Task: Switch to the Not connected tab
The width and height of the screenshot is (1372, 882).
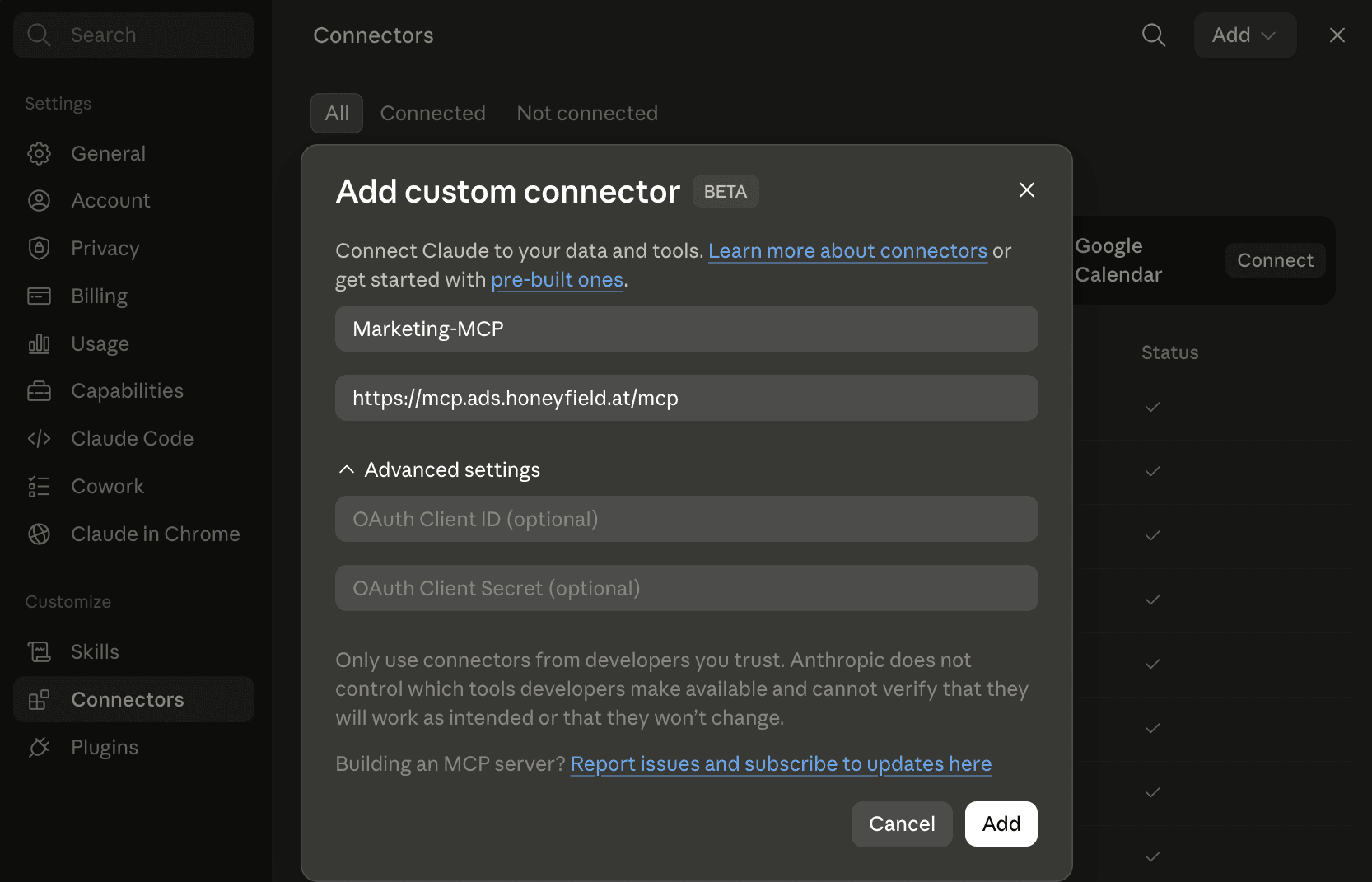Action: click(587, 114)
